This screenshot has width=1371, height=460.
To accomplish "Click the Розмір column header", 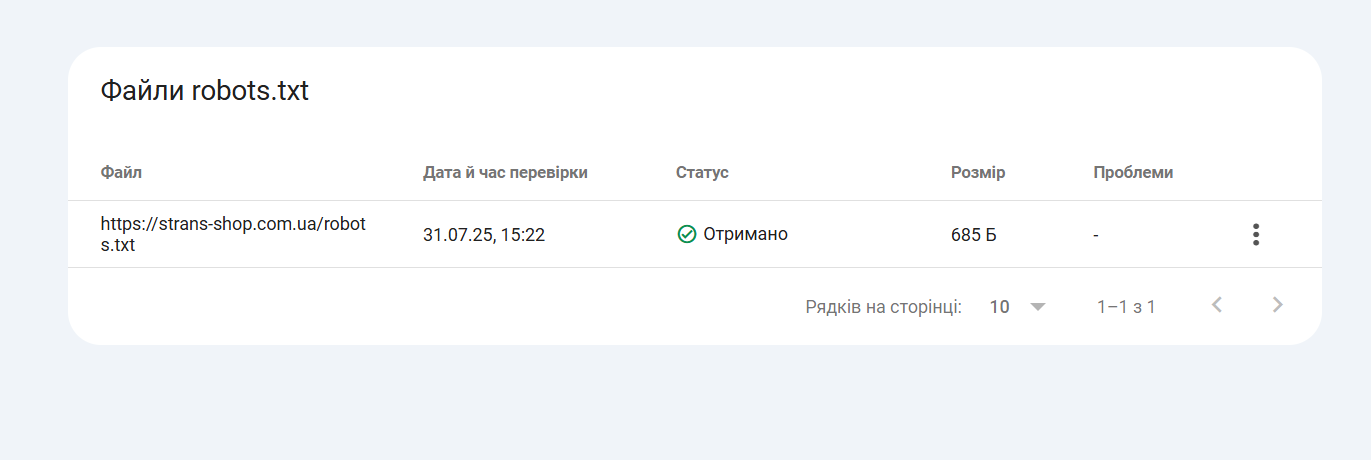I will [x=978, y=172].
